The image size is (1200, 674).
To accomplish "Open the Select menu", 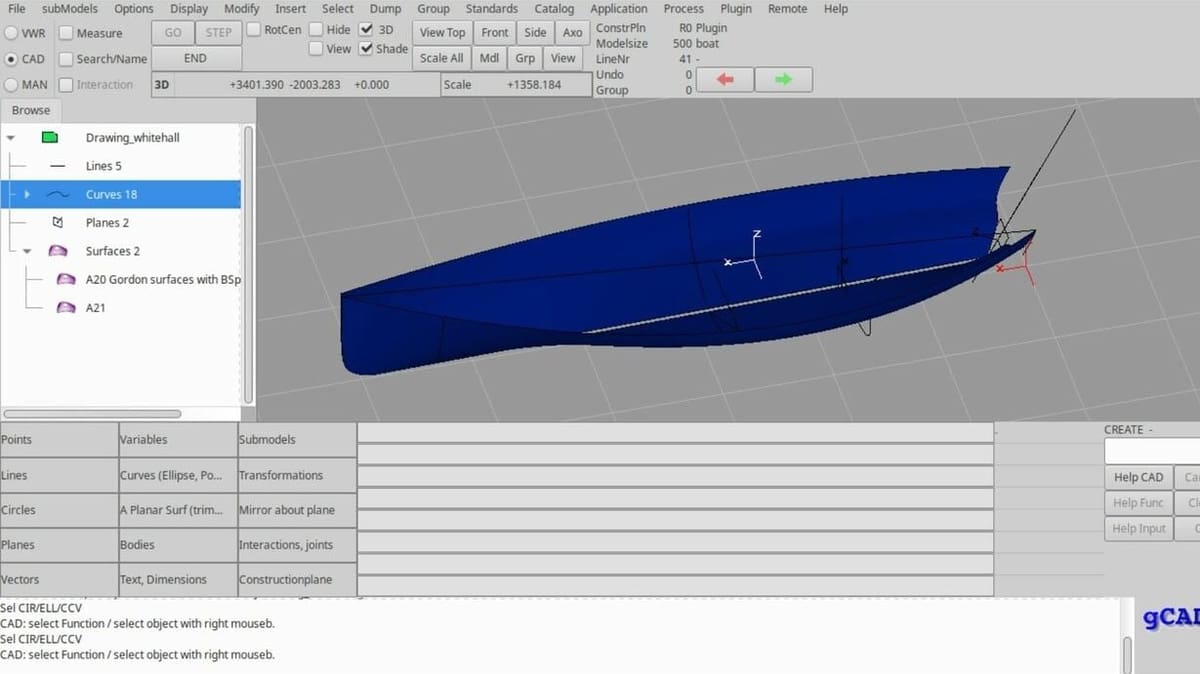I will click(338, 9).
